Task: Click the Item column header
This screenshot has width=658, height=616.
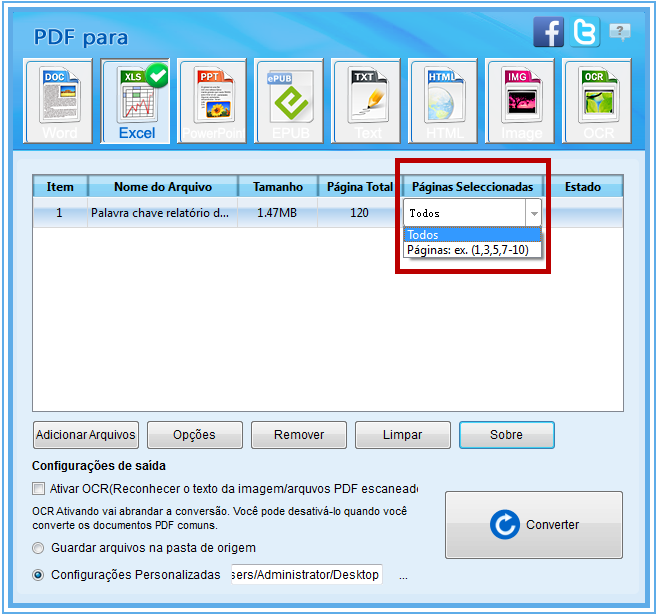Action: coord(60,187)
